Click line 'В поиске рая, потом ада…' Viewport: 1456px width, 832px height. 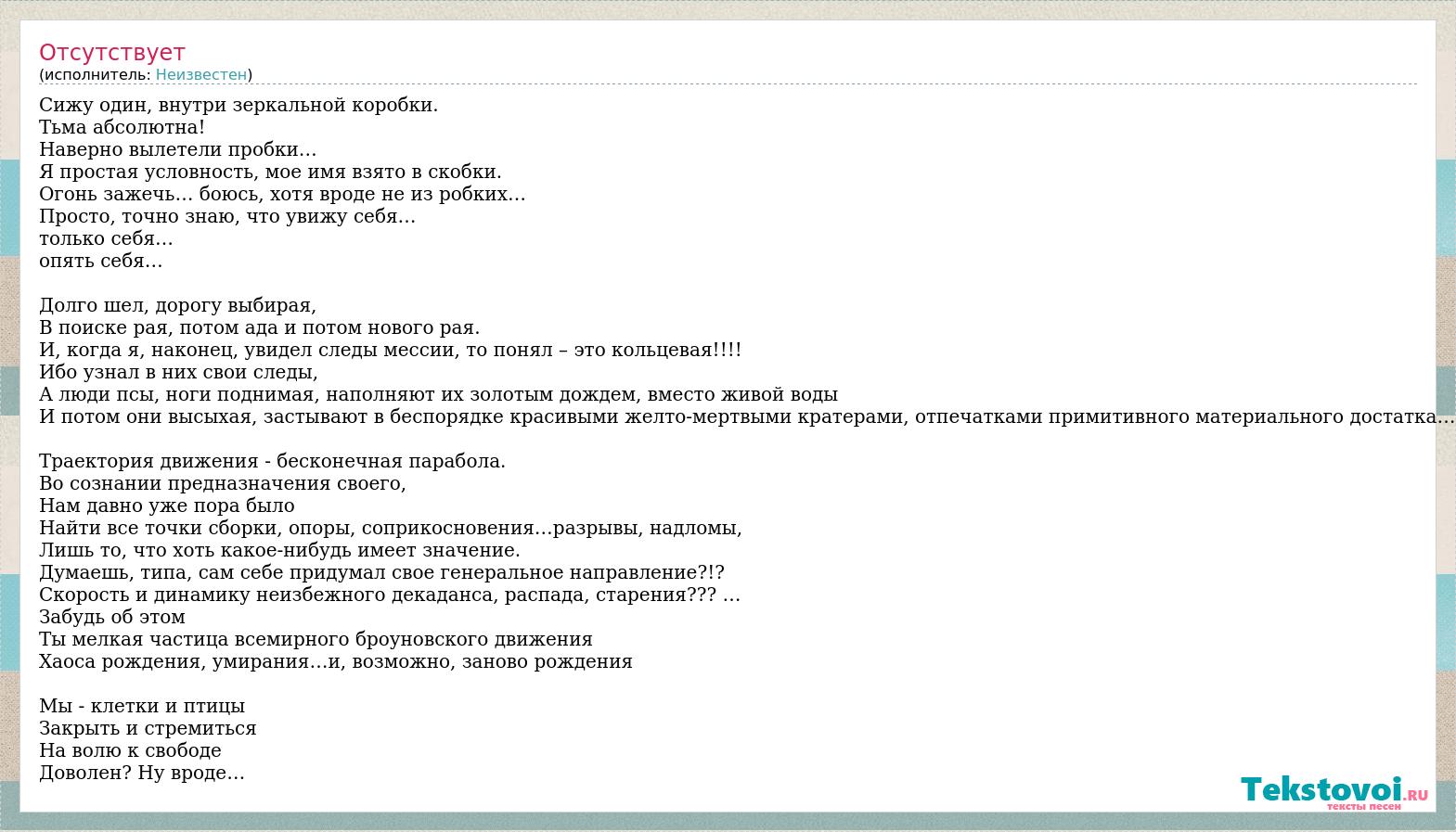(x=260, y=327)
